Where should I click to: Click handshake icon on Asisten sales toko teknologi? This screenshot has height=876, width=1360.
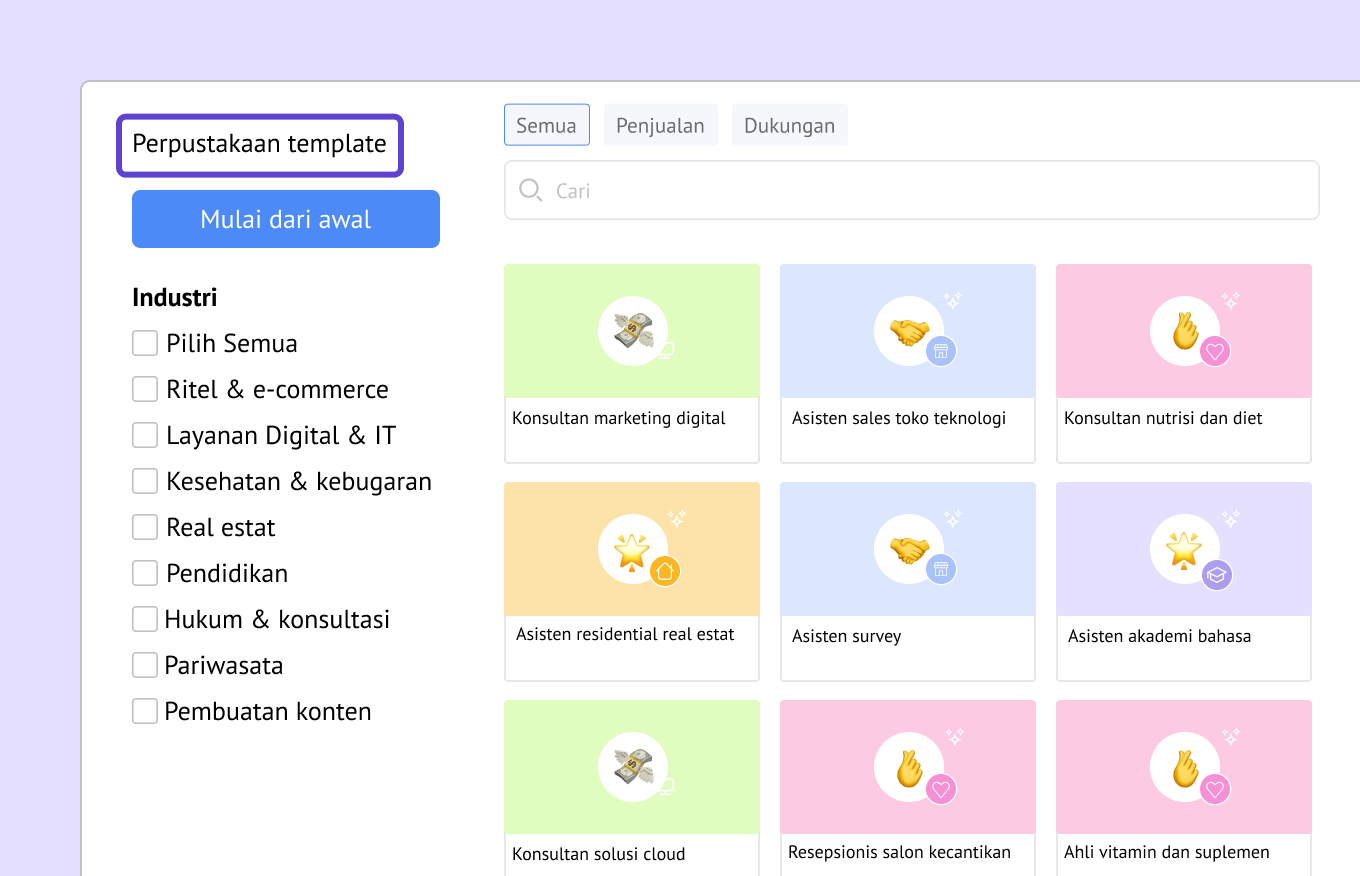coord(908,330)
